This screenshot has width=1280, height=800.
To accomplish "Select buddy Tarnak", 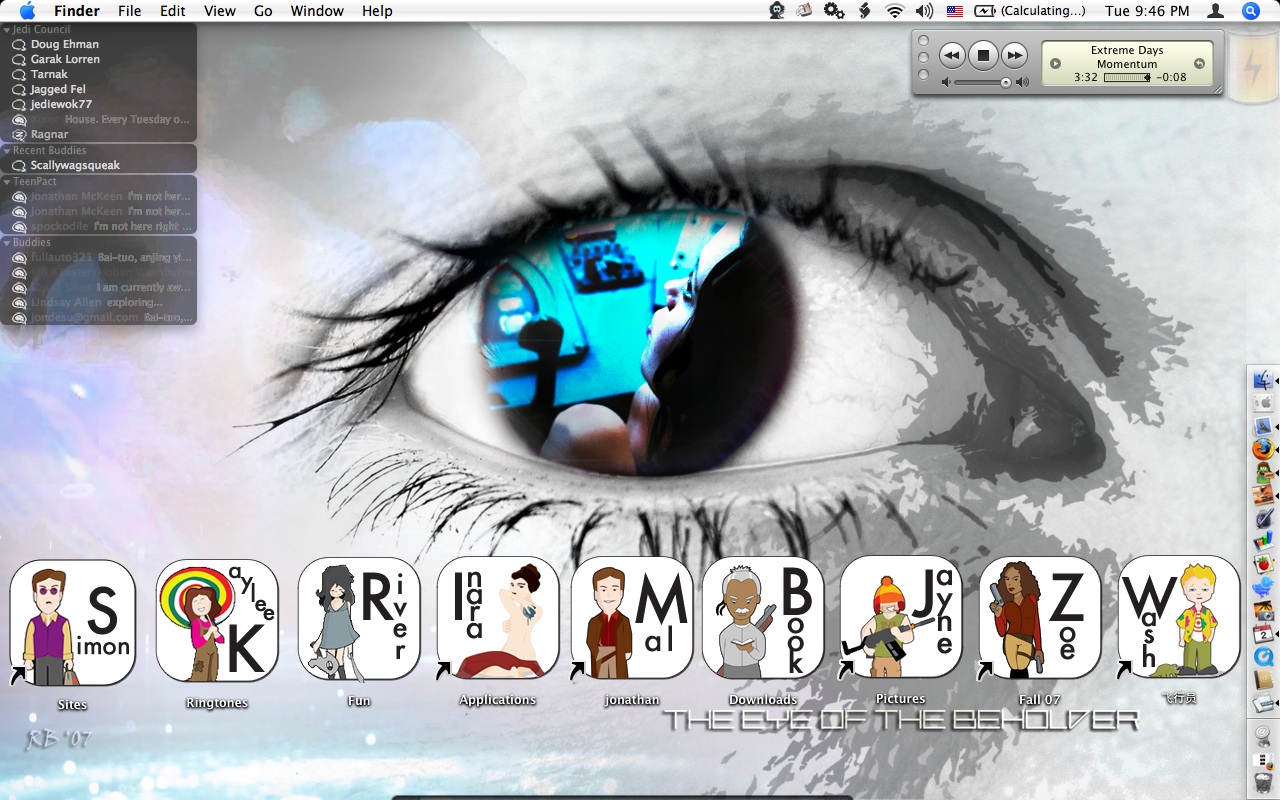I will [49, 74].
